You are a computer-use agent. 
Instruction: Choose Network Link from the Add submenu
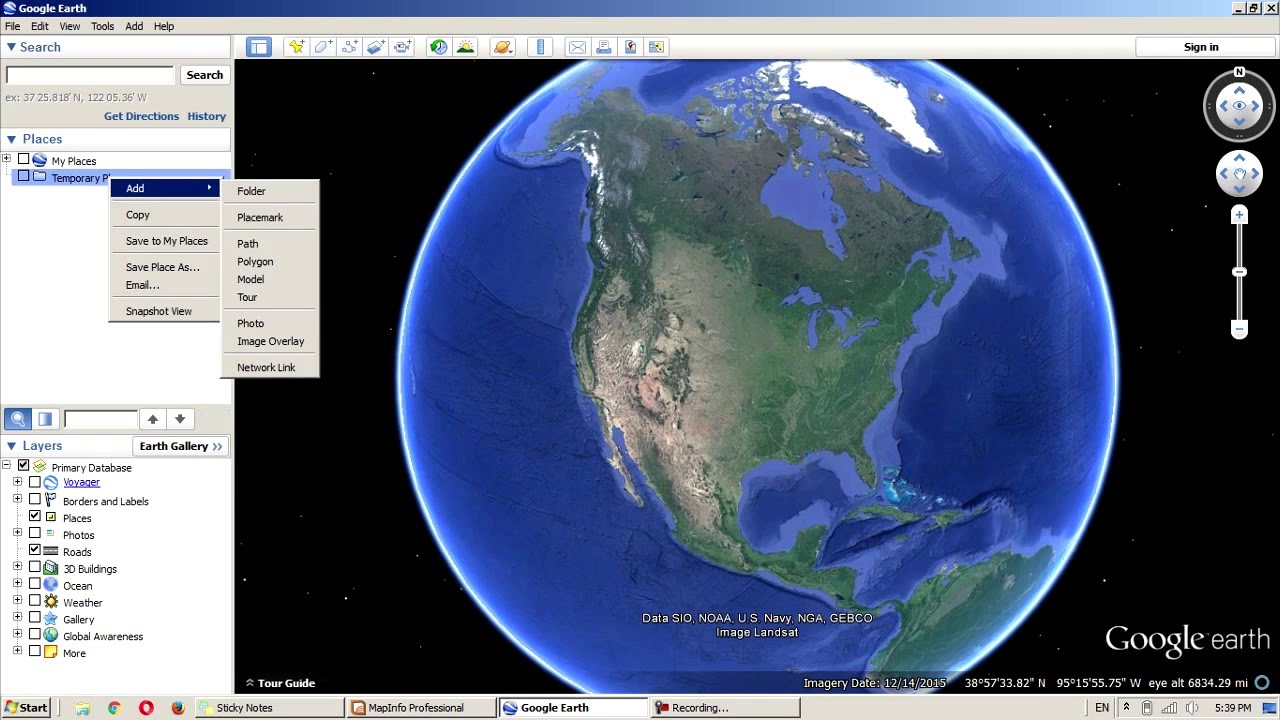click(x=266, y=367)
